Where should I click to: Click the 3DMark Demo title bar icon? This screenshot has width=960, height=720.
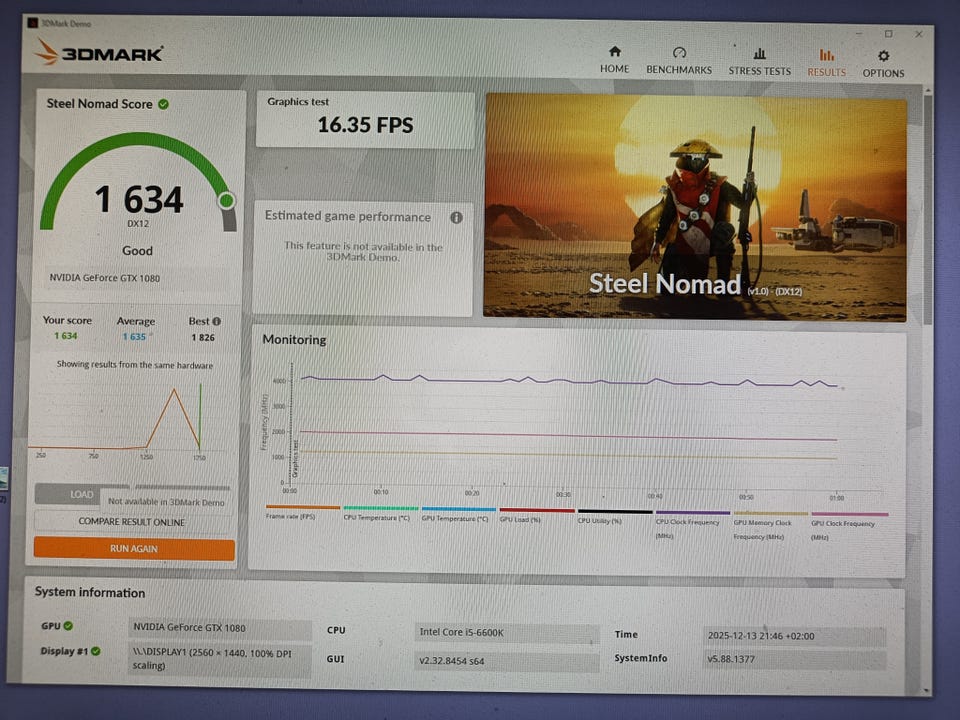point(32,23)
